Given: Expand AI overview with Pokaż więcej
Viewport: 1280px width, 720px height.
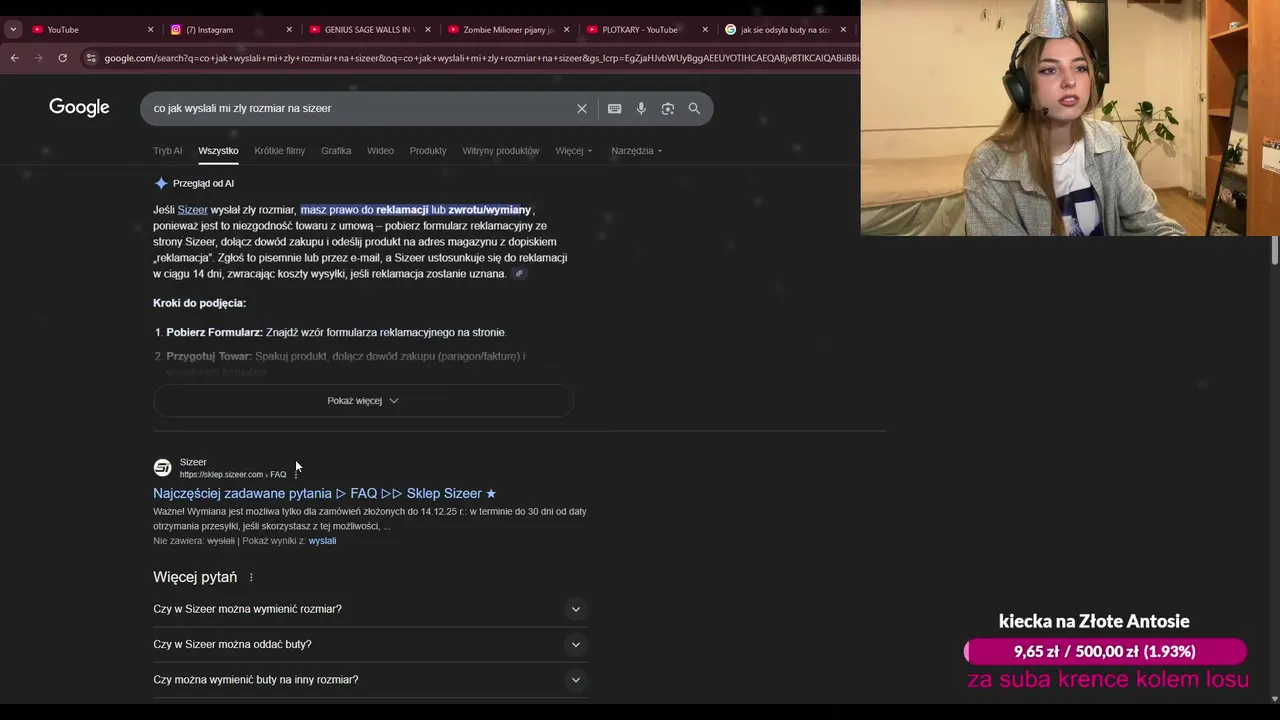Looking at the screenshot, I should click(x=363, y=401).
